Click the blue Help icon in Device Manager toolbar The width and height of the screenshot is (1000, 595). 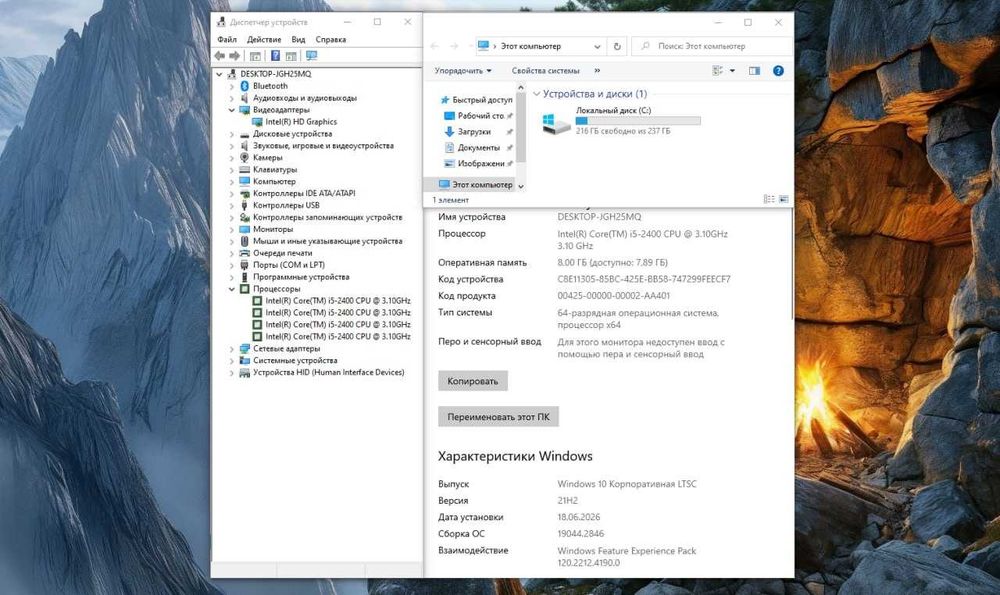pyautogui.click(x=276, y=56)
